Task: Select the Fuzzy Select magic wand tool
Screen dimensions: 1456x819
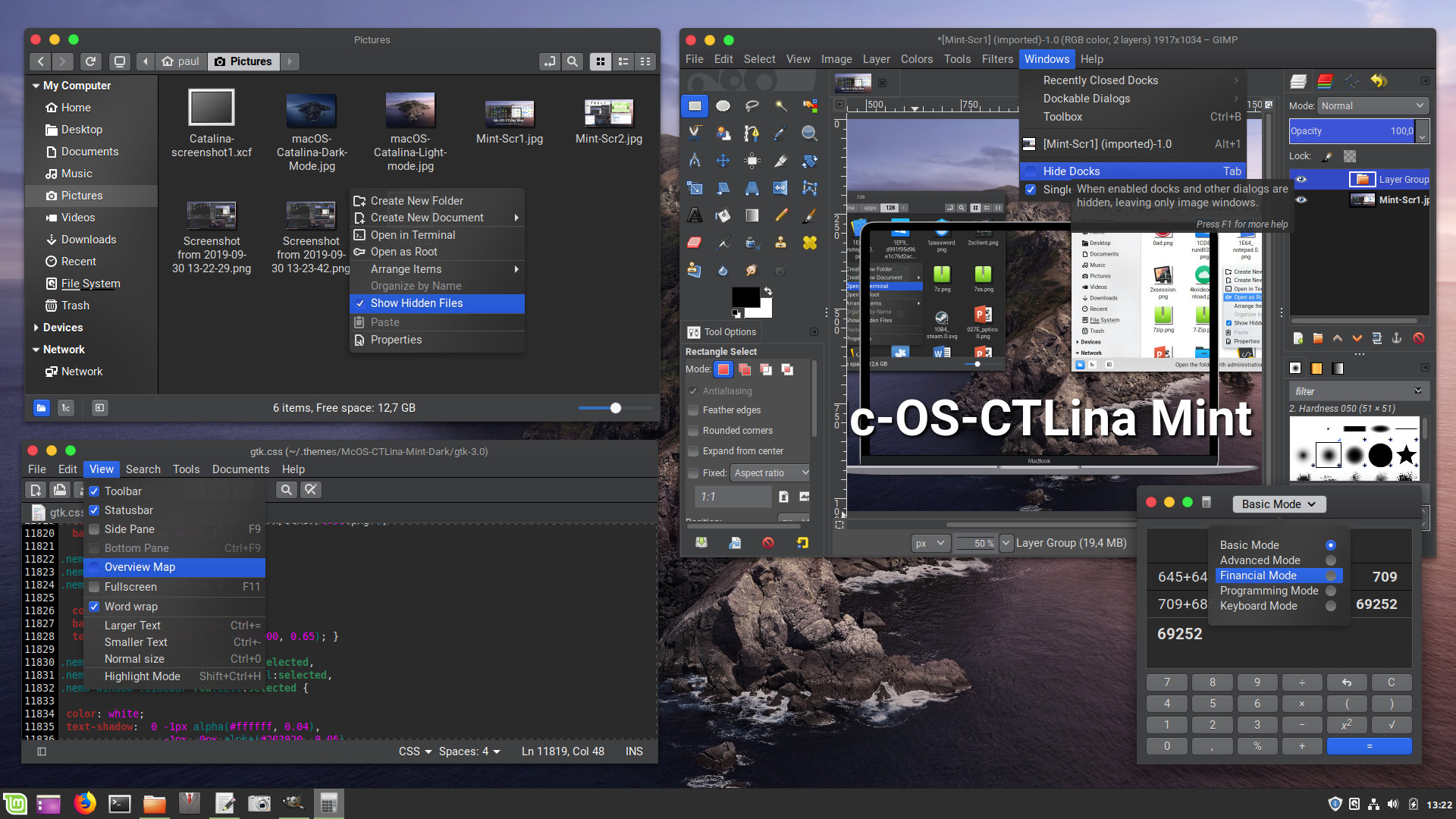Action: (780, 106)
